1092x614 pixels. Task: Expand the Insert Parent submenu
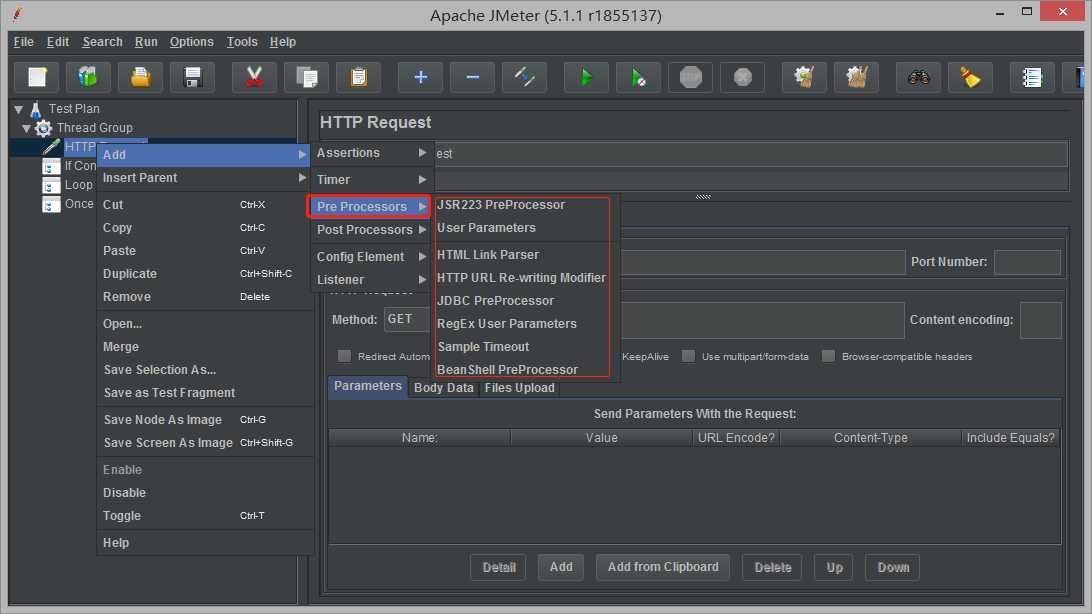pyautogui.click(x=204, y=178)
